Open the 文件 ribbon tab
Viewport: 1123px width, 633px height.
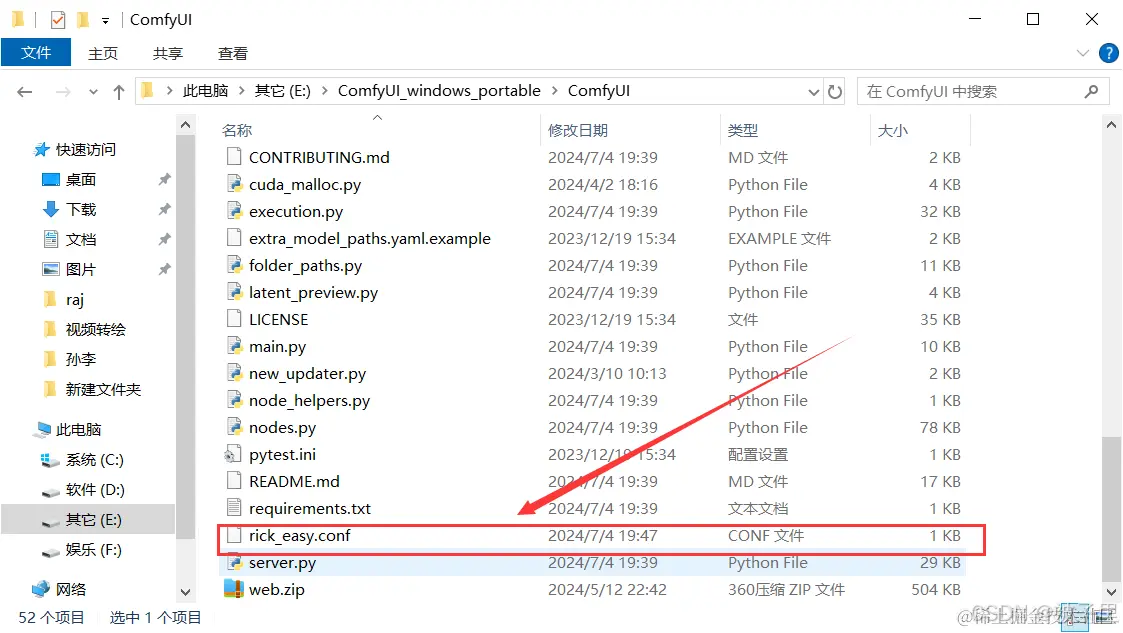pyautogui.click(x=36, y=53)
